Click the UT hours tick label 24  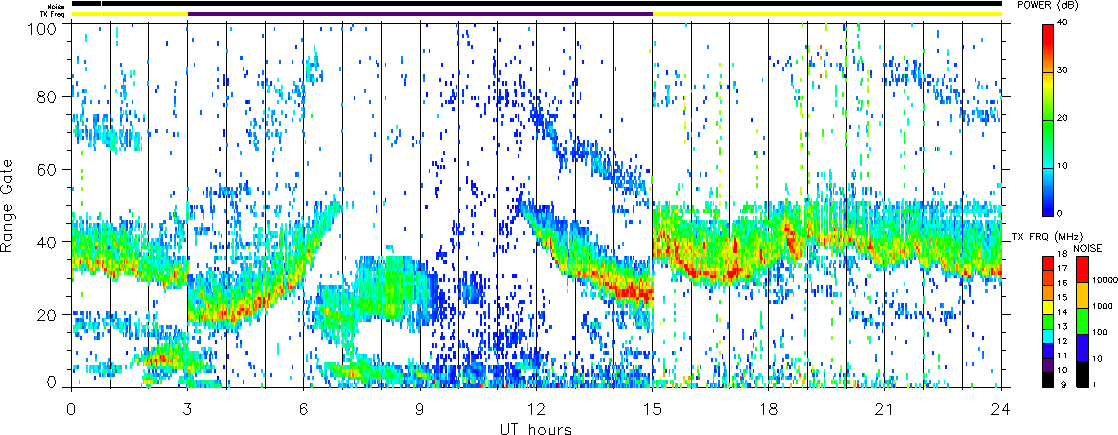1001,409
